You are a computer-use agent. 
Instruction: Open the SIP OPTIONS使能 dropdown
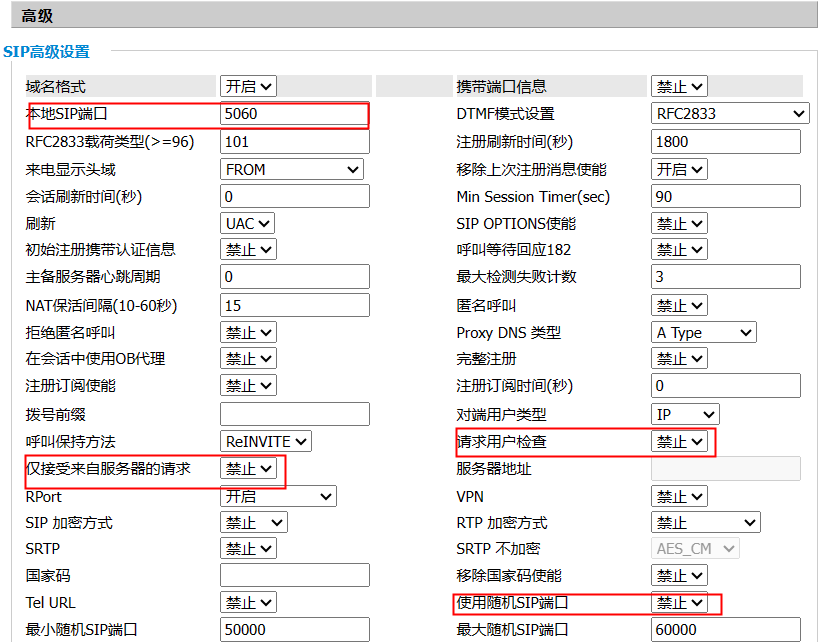[x=679, y=224]
